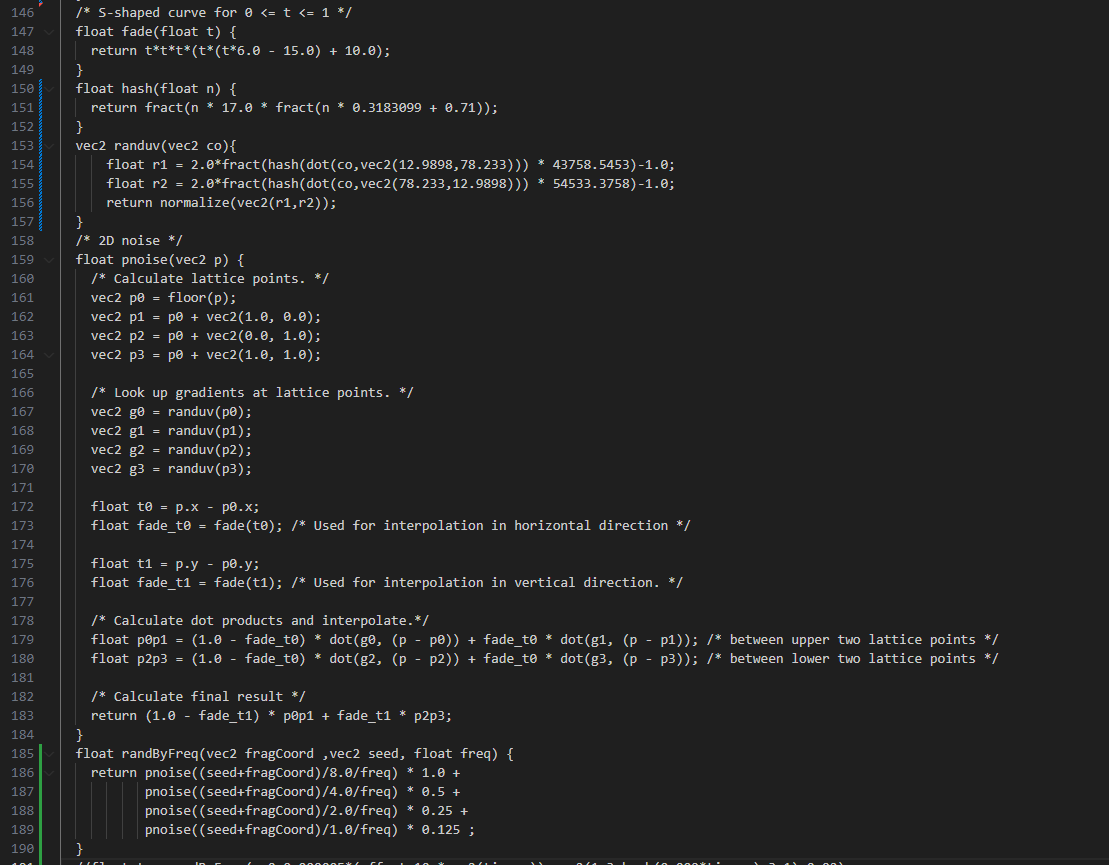Collapse the multi-line return statement at line 186
Image resolution: width=1109 pixels, height=865 pixels.
pos(51,773)
